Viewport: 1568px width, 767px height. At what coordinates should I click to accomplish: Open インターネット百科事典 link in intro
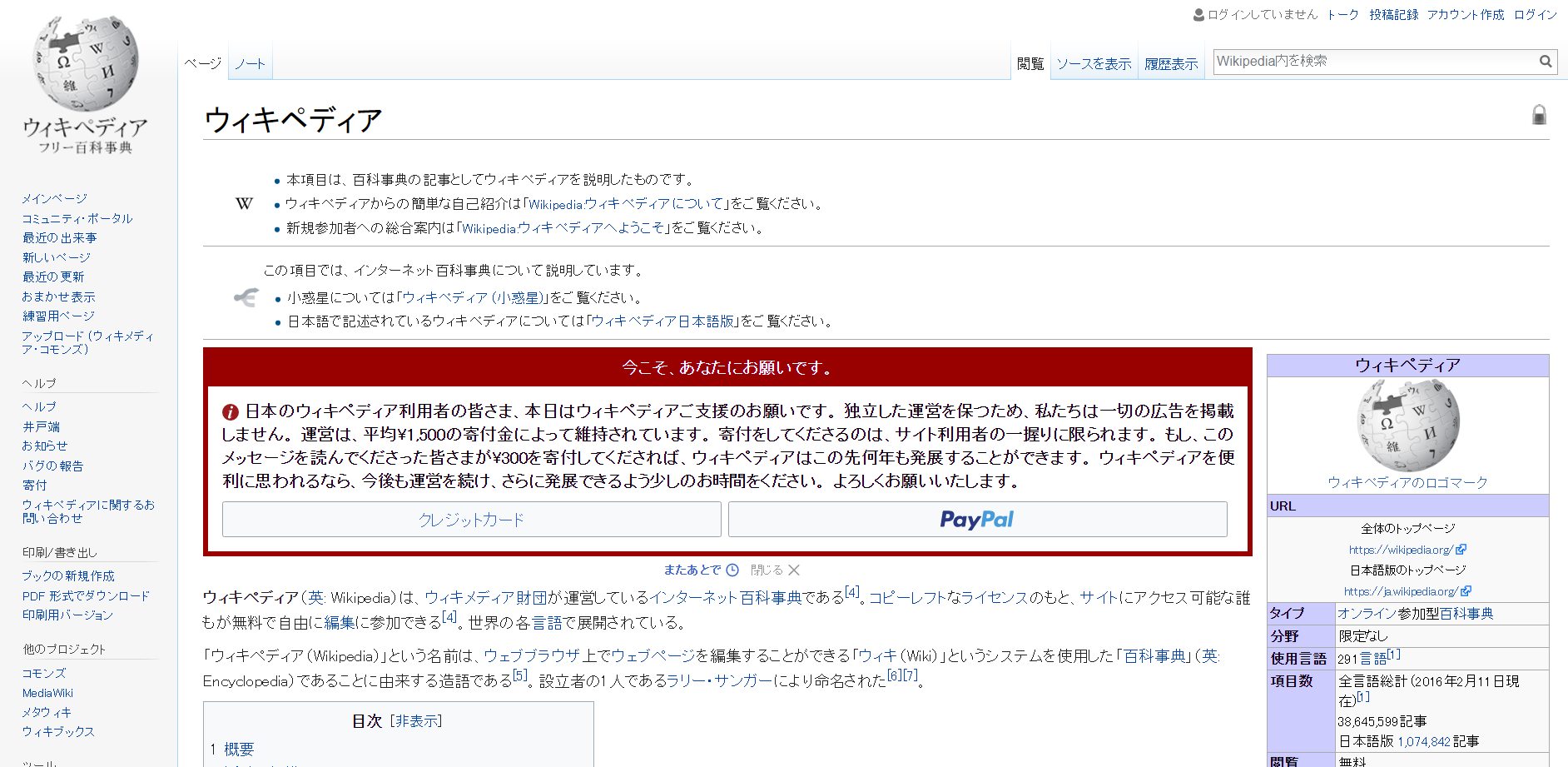click(726, 598)
